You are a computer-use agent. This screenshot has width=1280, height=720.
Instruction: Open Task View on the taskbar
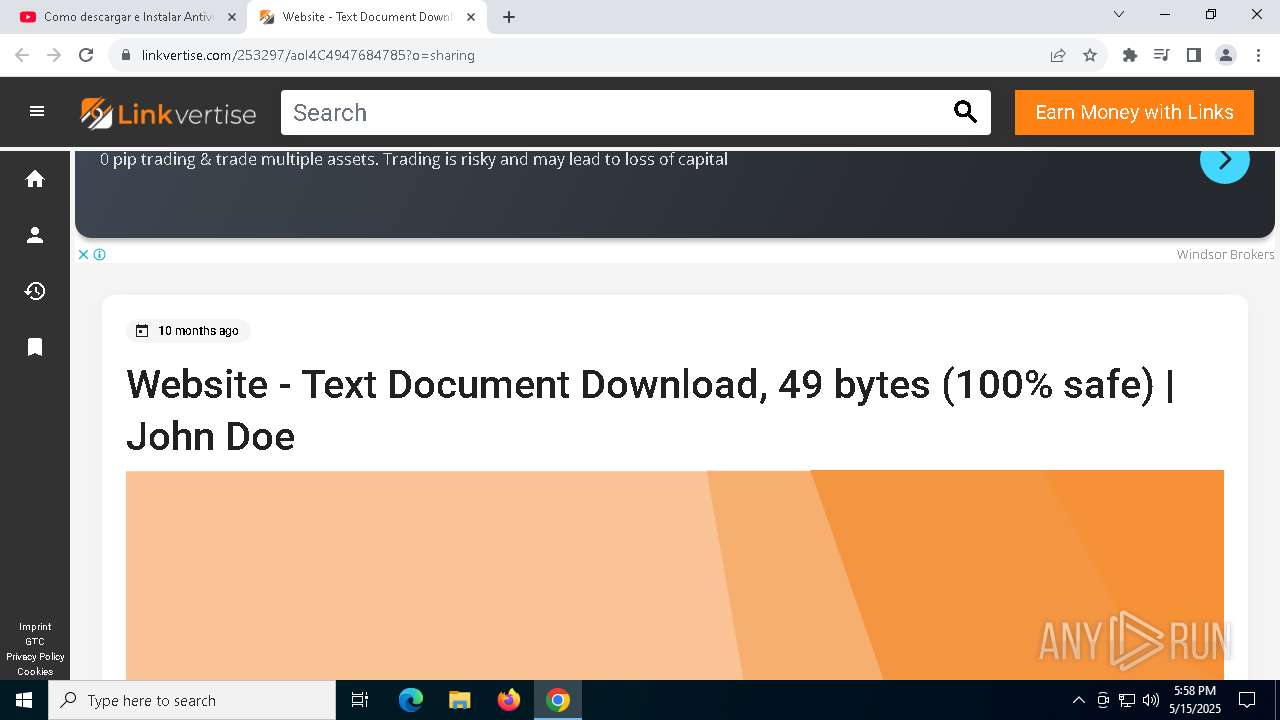coord(360,700)
